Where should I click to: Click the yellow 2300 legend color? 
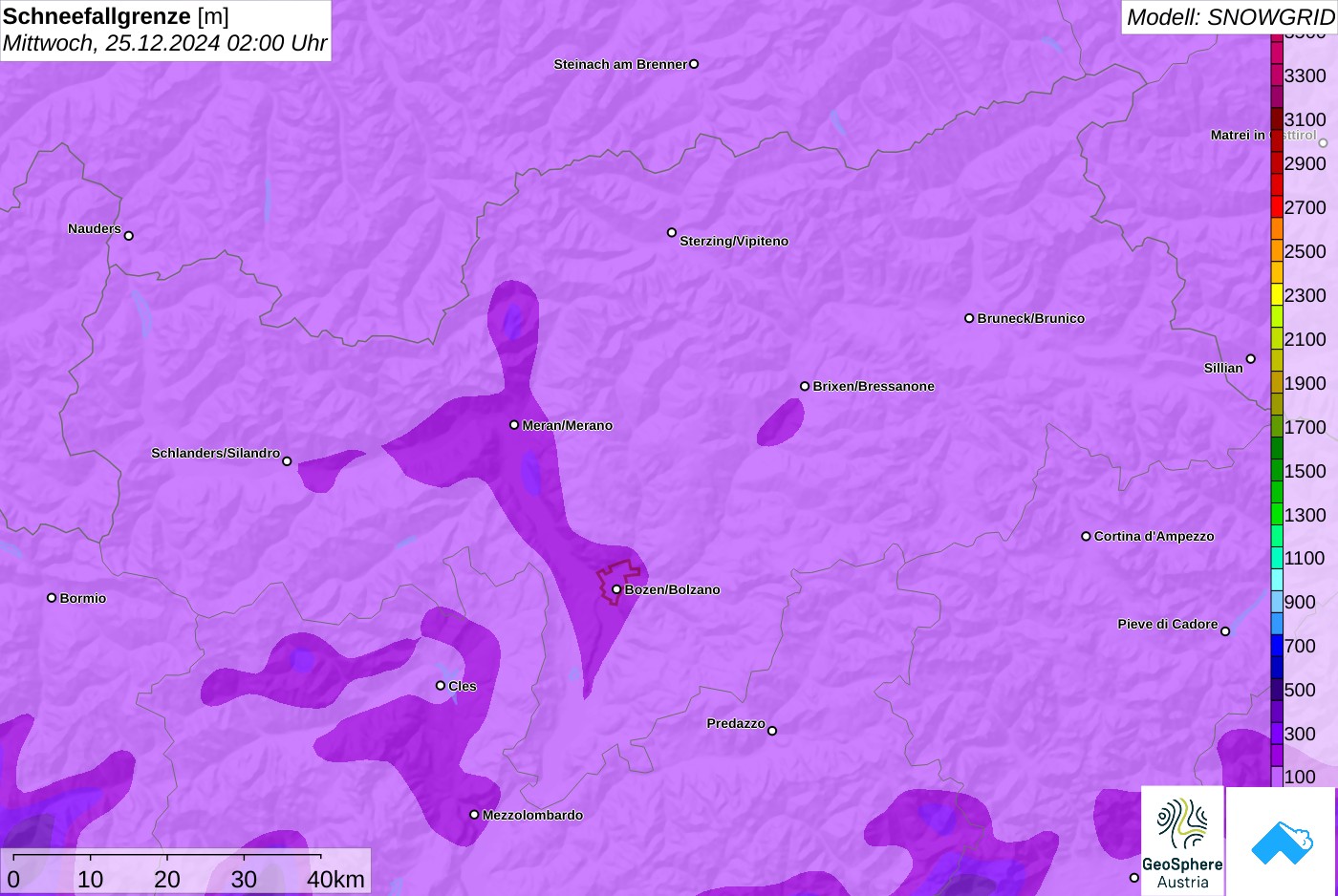point(1277,295)
